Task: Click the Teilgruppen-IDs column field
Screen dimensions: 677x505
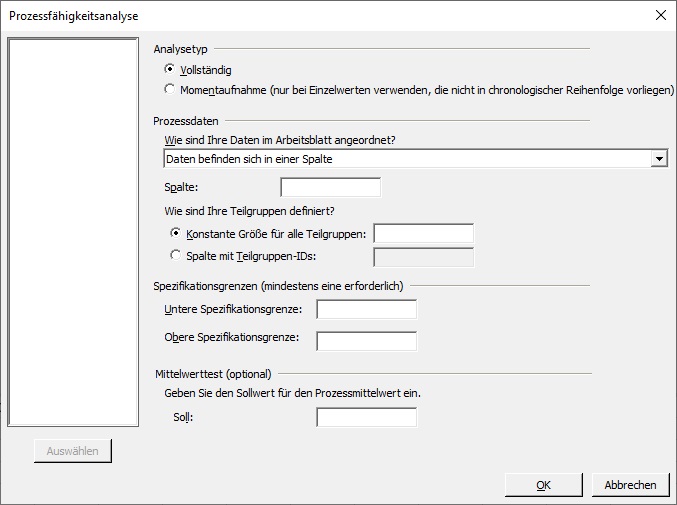Action: (x=424, y=257)
